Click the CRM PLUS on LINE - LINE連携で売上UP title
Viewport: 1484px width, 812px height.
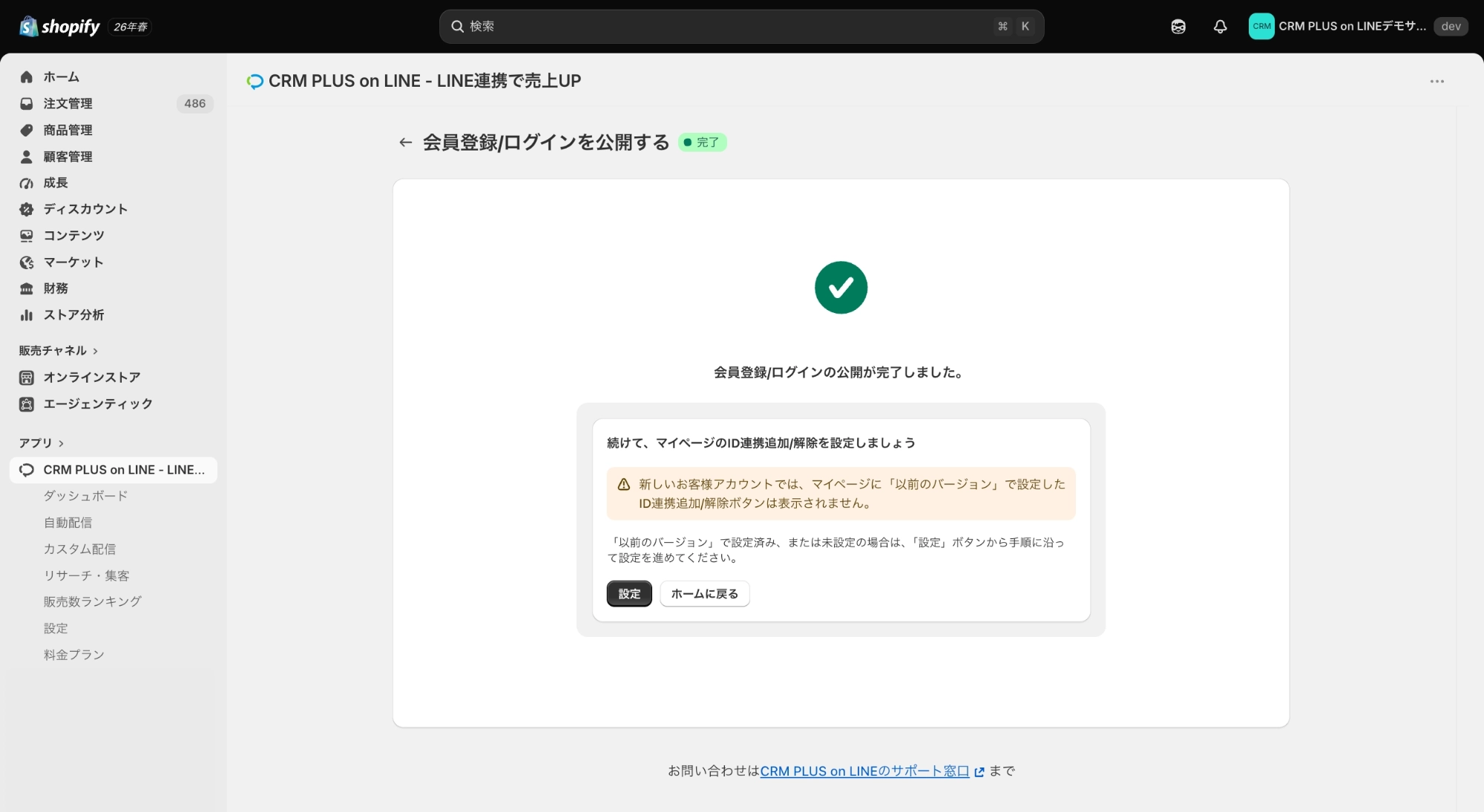425,82
